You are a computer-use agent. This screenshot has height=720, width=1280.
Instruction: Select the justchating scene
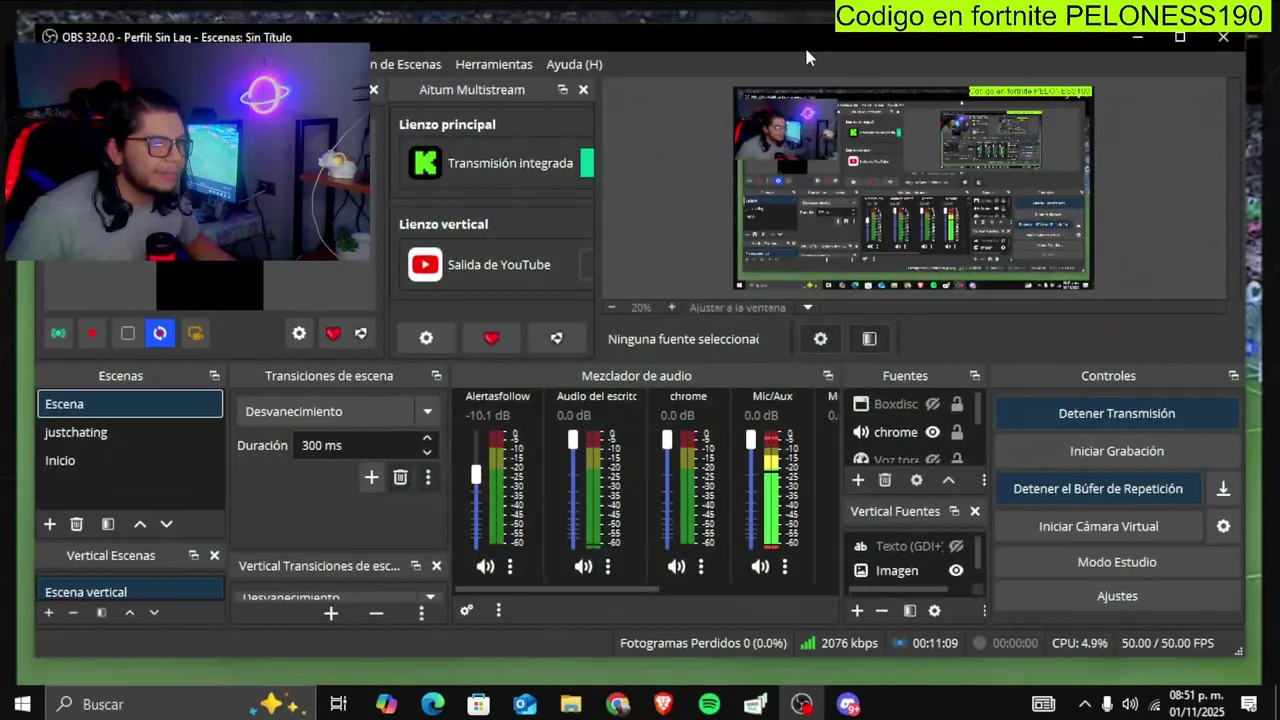[130, 432]
